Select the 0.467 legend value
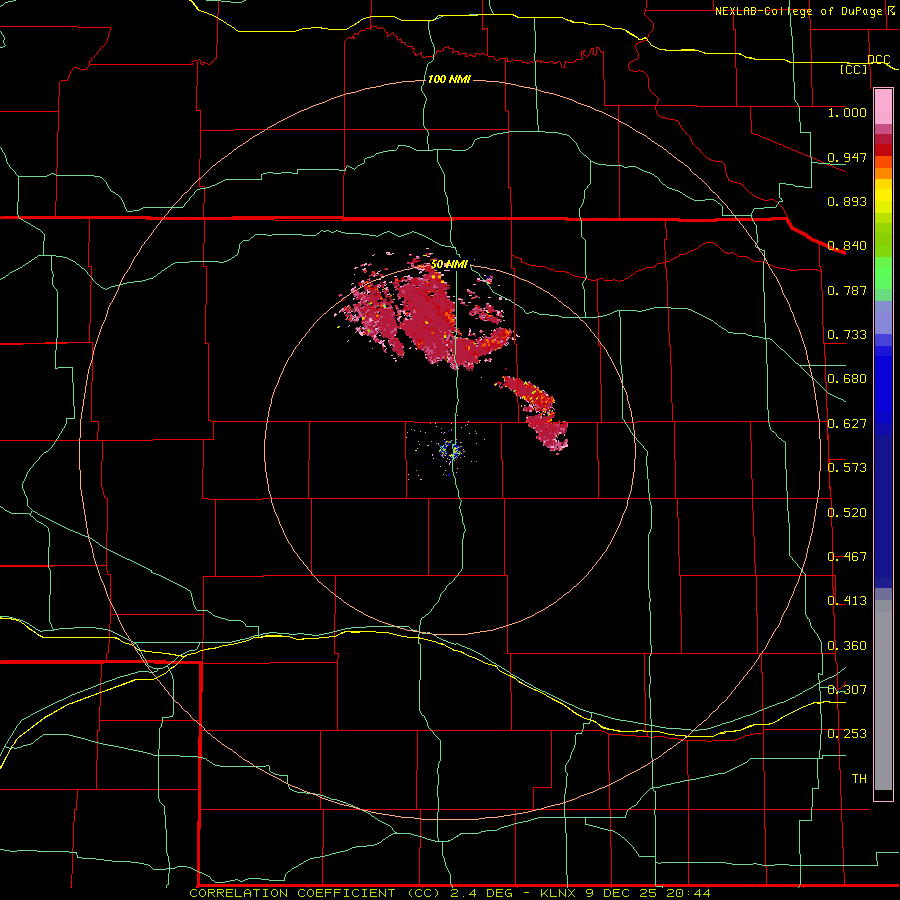900x900 pixels. (x=847, y=557)
